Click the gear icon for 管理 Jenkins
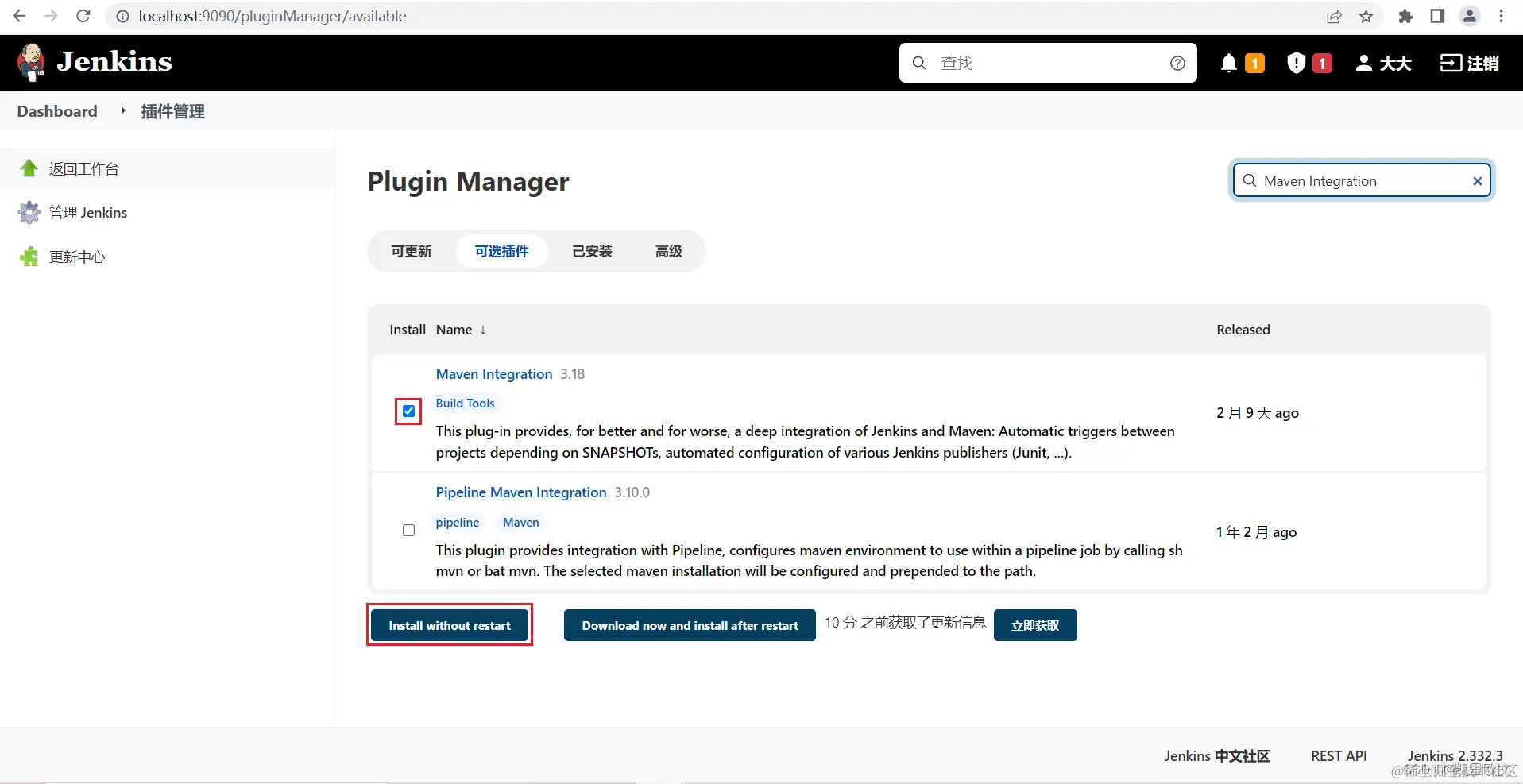 [29, 212]
